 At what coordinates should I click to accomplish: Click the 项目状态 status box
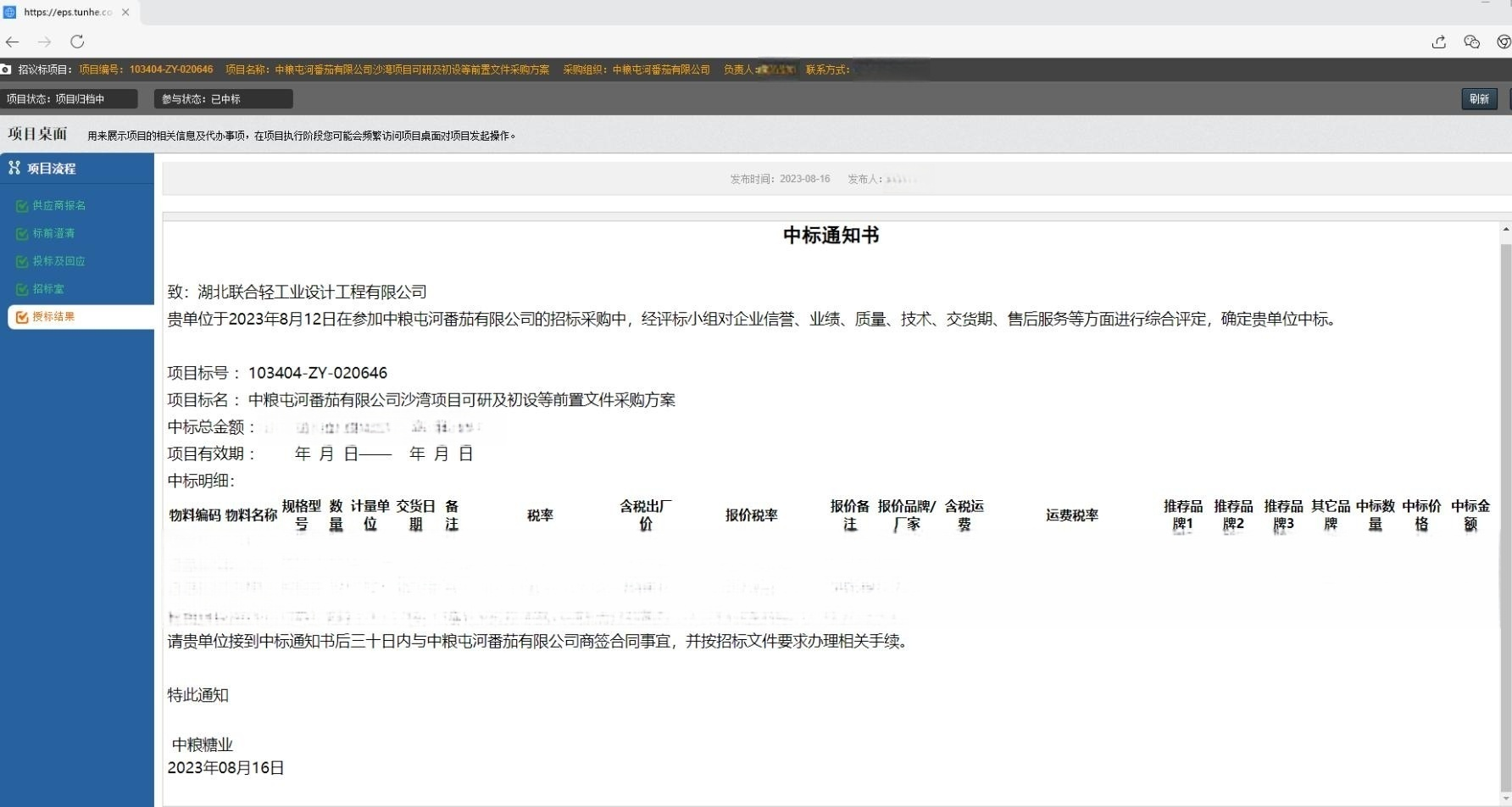(x=69, y=99)
